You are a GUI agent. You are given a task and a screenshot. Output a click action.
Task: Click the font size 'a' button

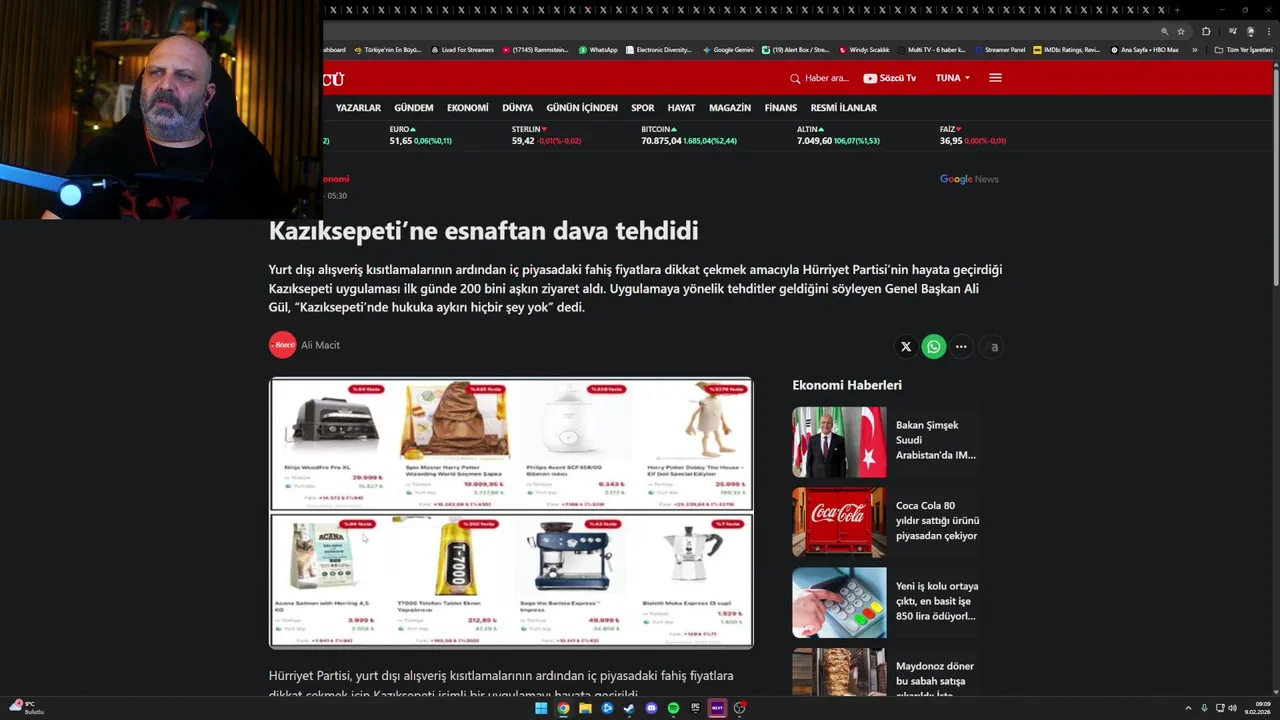pyautogui.click(x=993, y=347)
